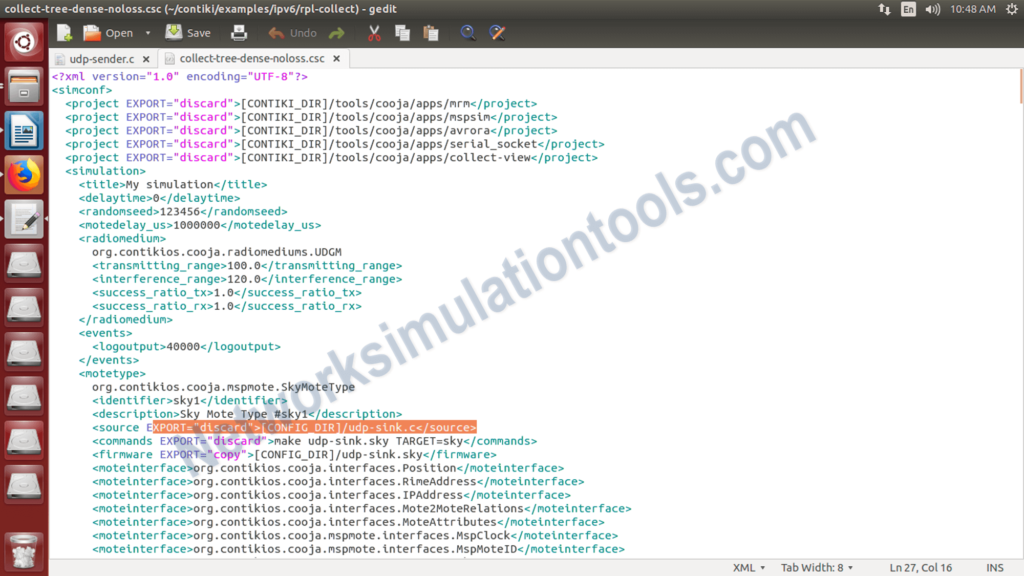This screenshot has width=1024, height=576.
Task: Toggle insert/overwrite mode via INS indicator
Action: (994, 567)
